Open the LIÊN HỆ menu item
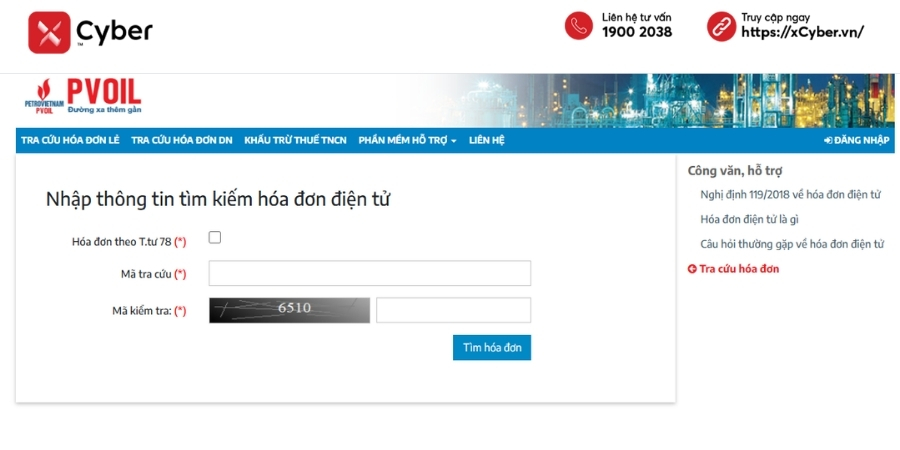Screen dimensions: 900x450 tap(486, 140)
